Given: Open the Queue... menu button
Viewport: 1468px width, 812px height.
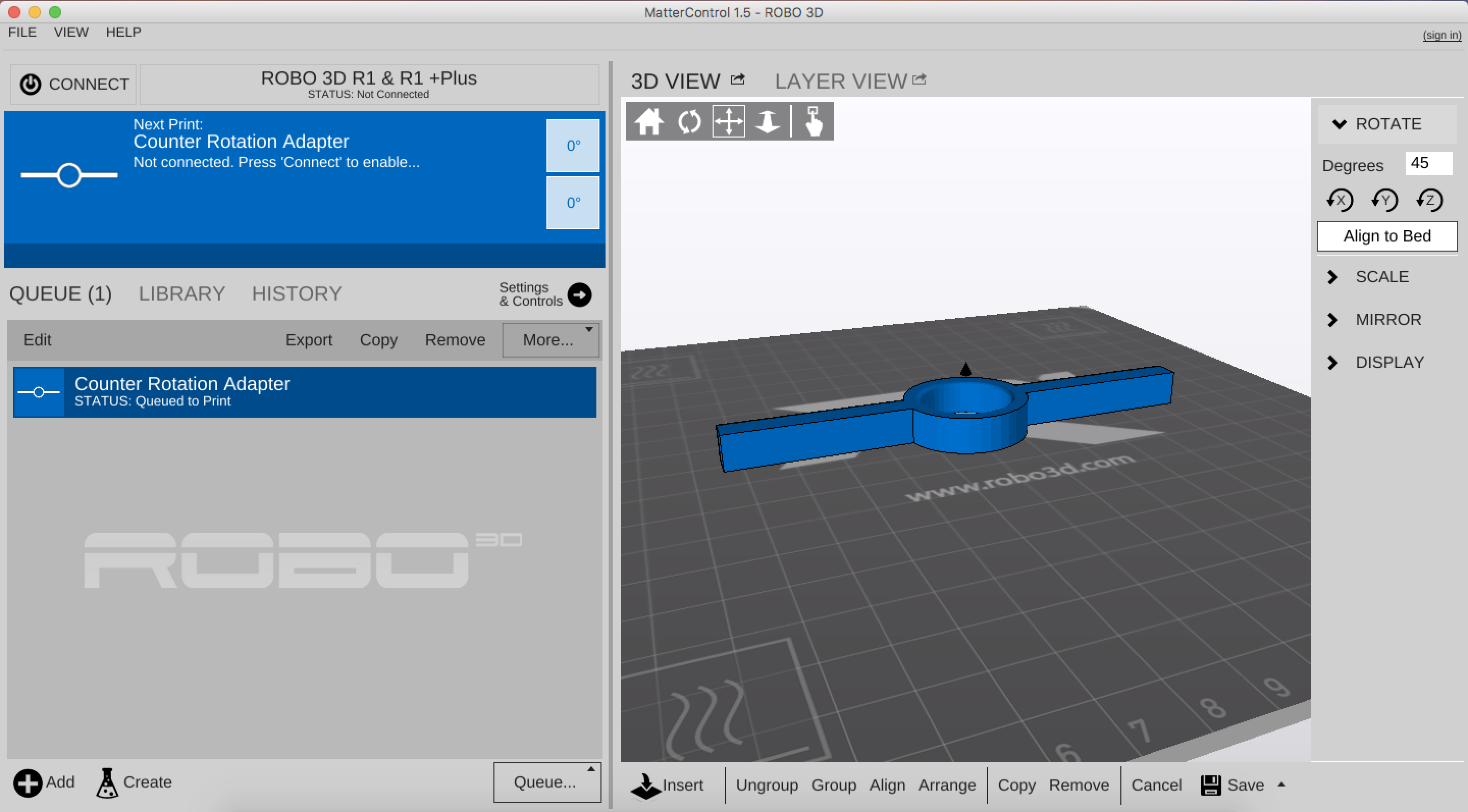Looking at the screenshot, I should 546,782.
